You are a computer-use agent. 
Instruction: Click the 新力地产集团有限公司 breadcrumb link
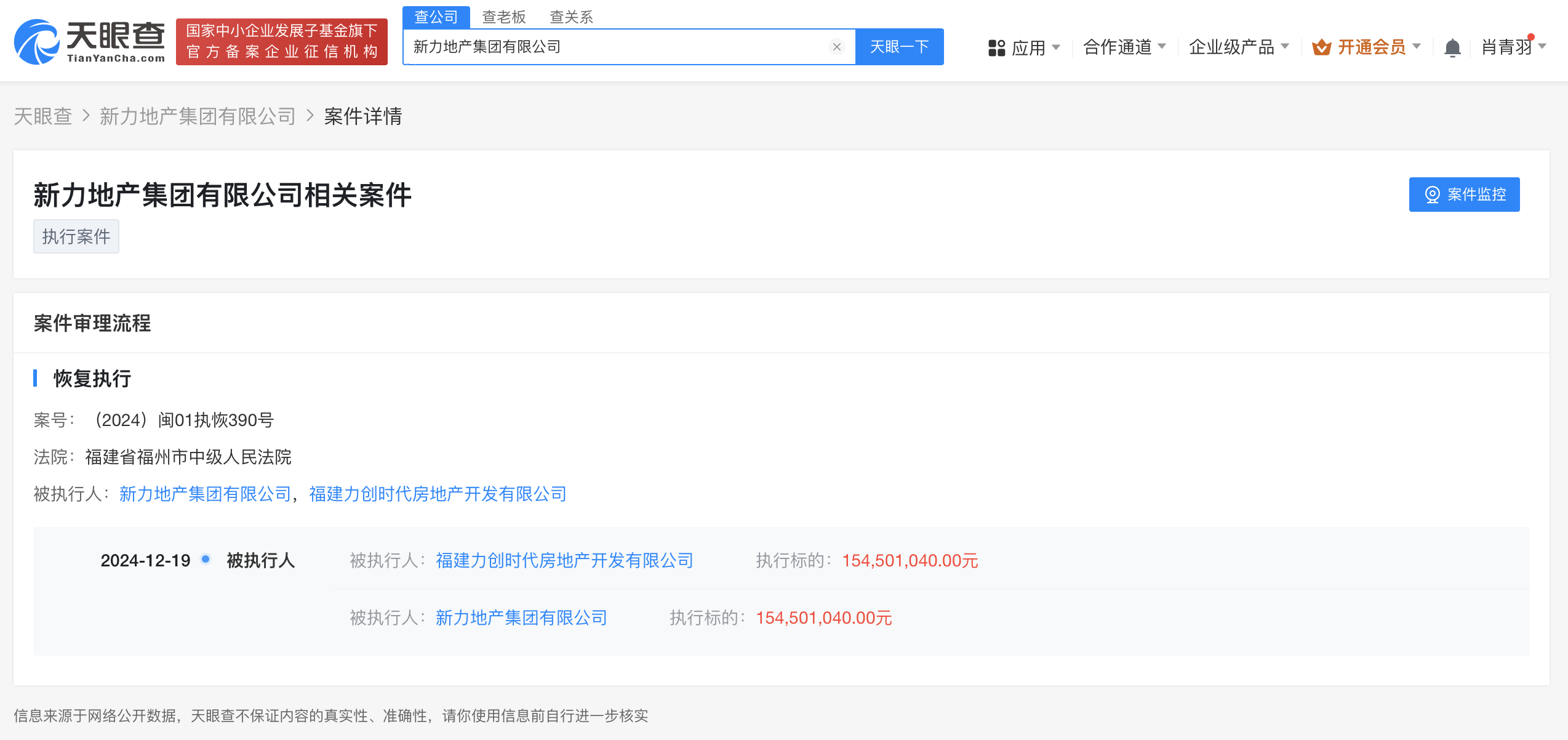198,116
